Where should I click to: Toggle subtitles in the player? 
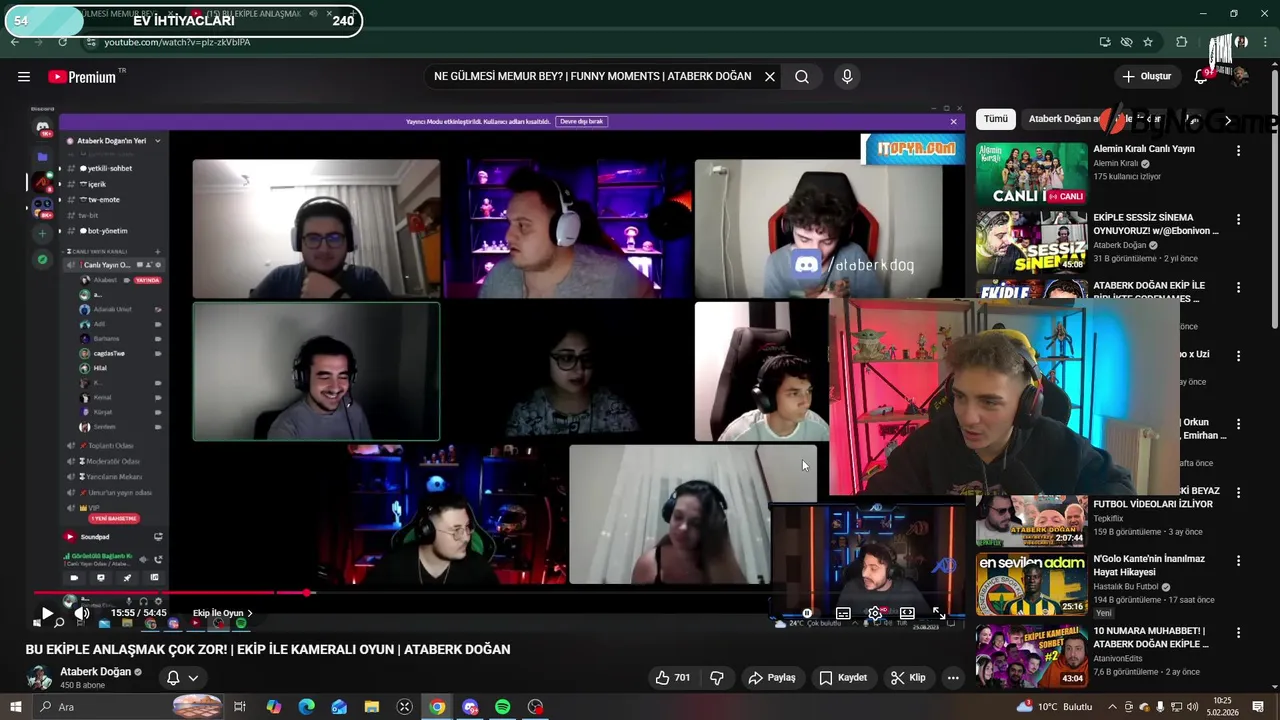coord(843,613)
